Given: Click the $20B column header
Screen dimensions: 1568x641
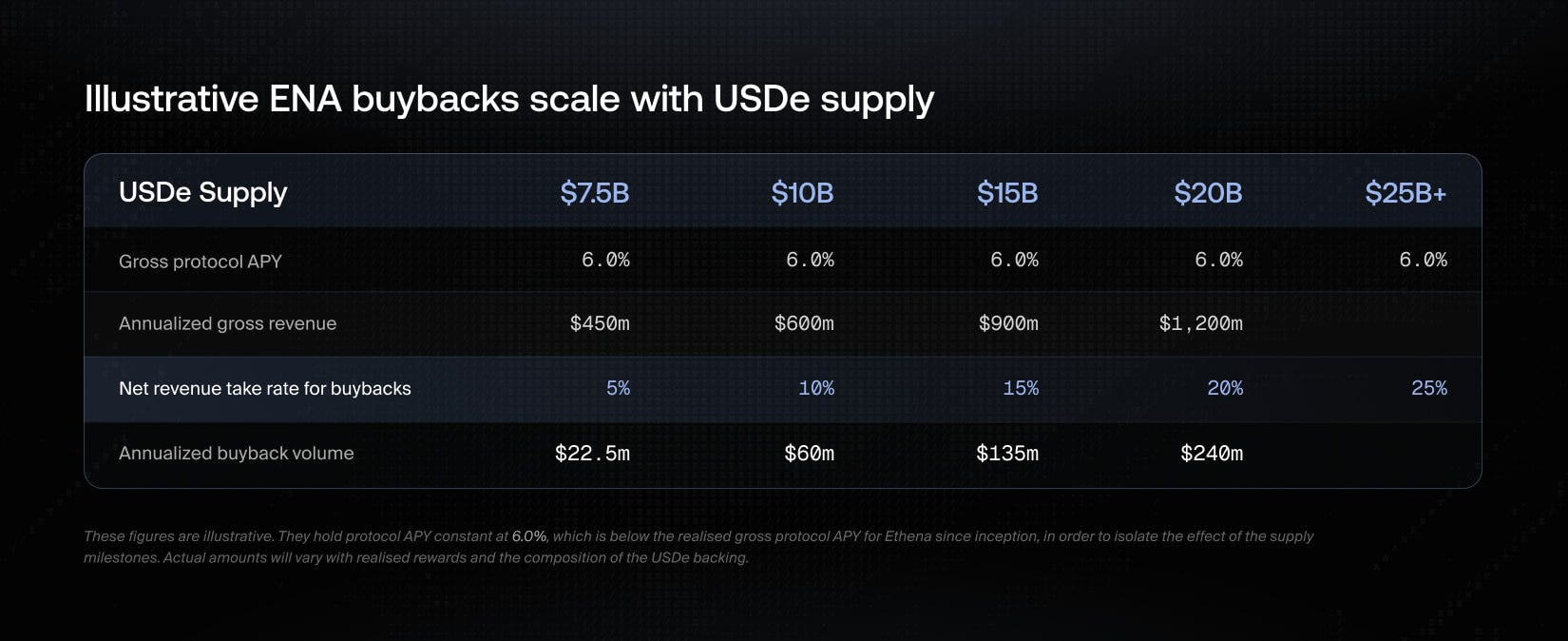Looking at the screenshot, I should (1208, 193).
